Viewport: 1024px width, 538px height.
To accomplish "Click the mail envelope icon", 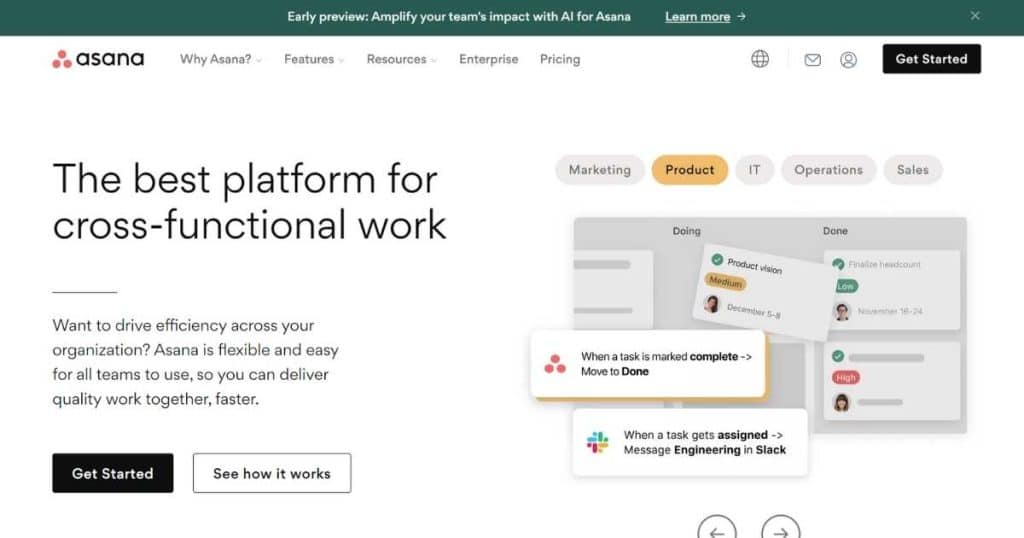I will (812, 60).
